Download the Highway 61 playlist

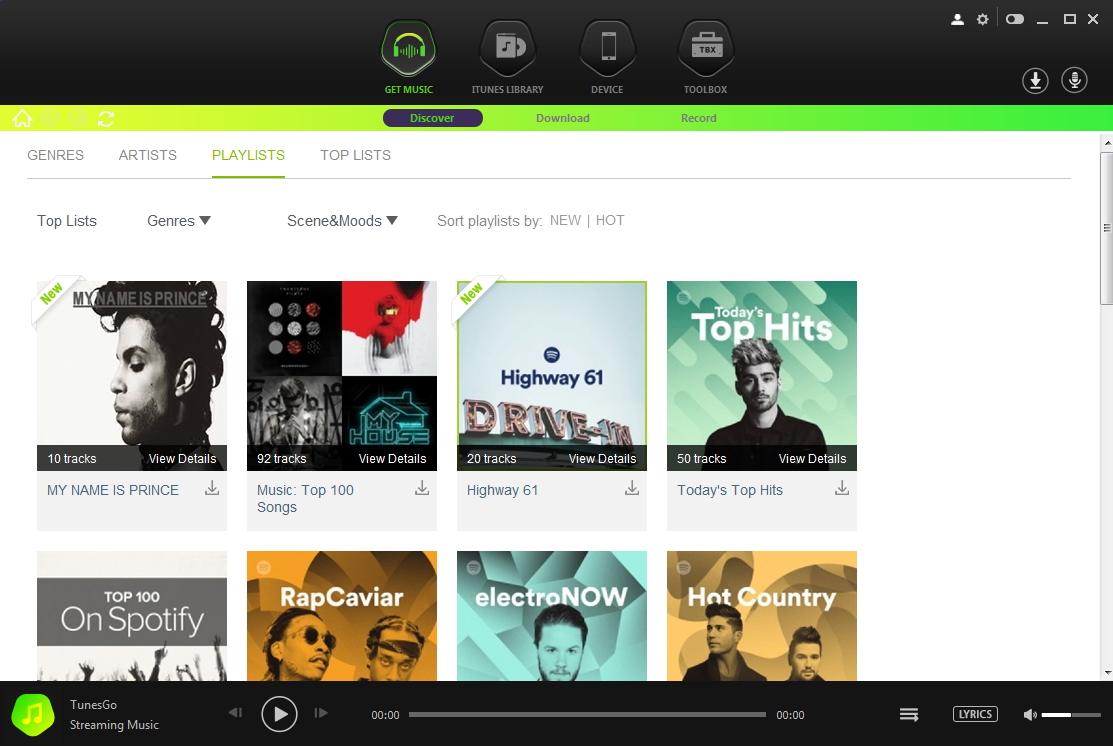click(632, 488)
